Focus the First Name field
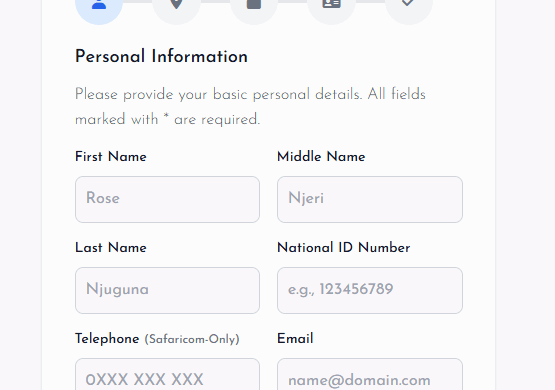This screenshot has height=390, width=555. coord(167,200)
